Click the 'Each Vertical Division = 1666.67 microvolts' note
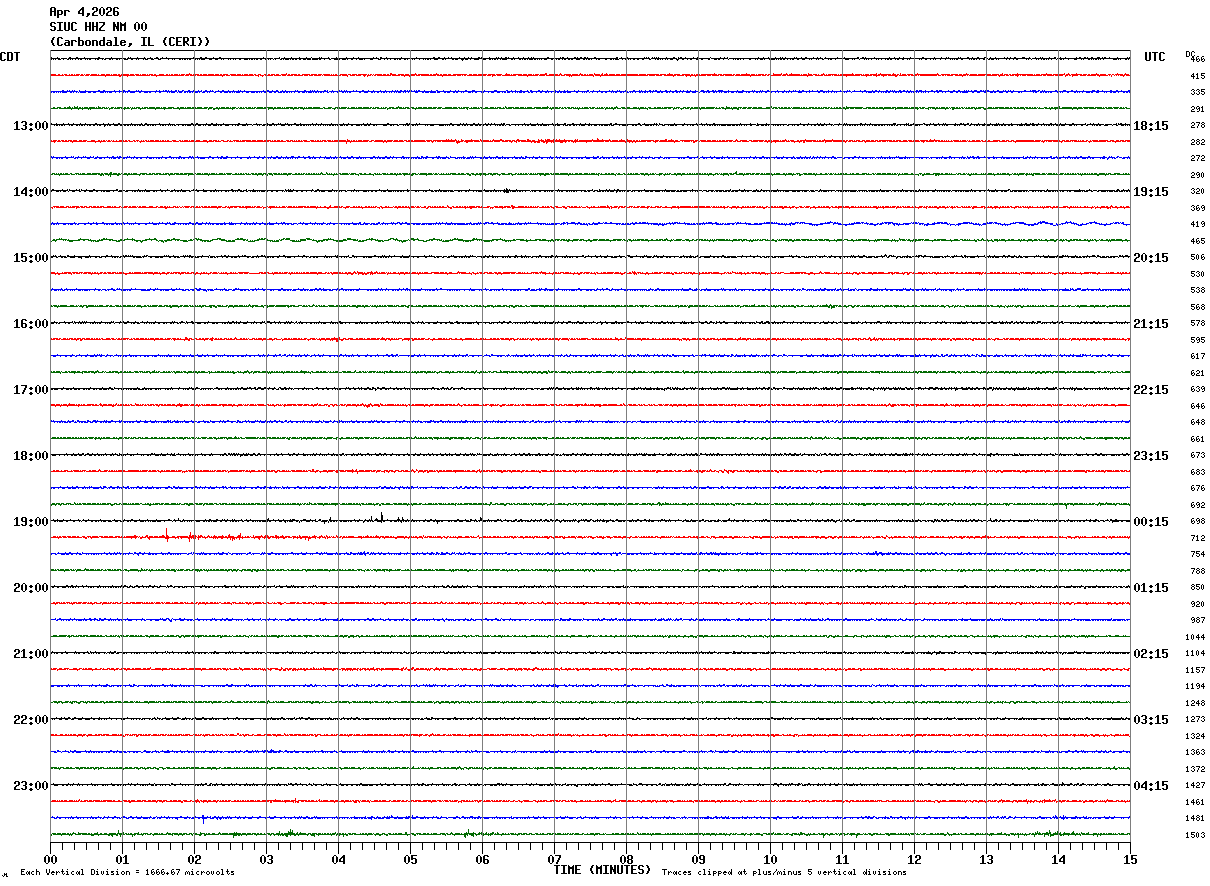 coord(127,872)
